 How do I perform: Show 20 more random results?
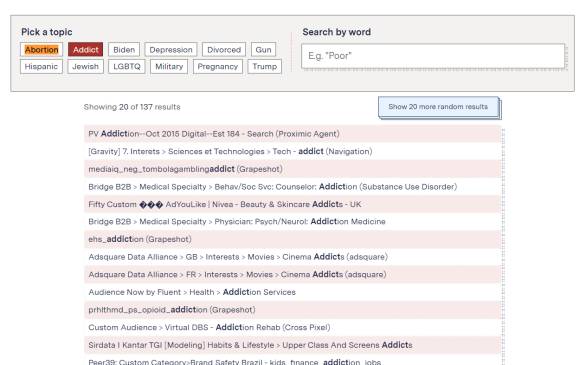(438, 107)
